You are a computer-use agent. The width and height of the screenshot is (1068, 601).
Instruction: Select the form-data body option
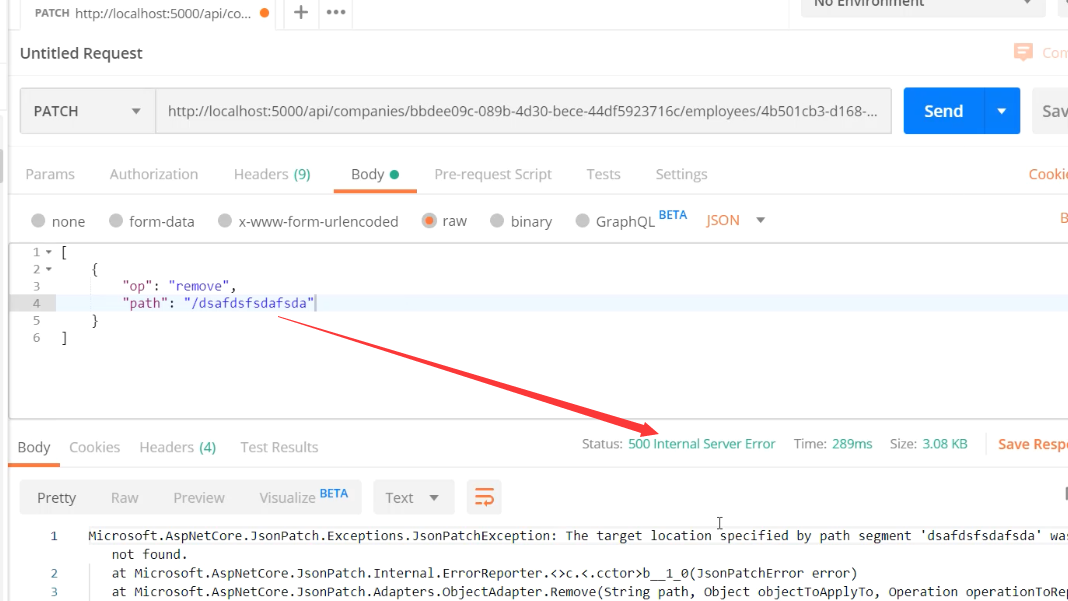click(x=116, y=221)
